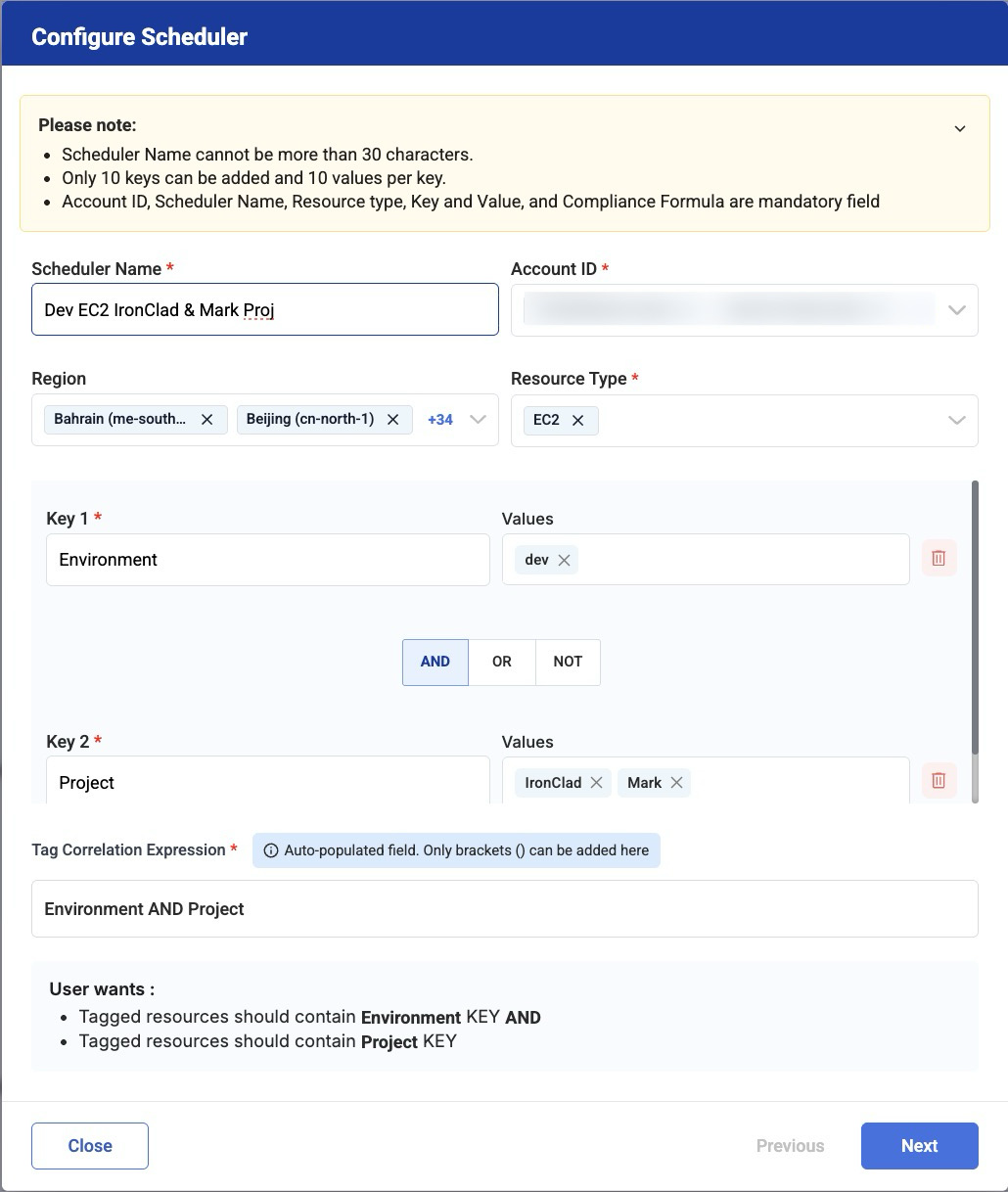
Task: Show the +34 more regions
Action: 440,420
